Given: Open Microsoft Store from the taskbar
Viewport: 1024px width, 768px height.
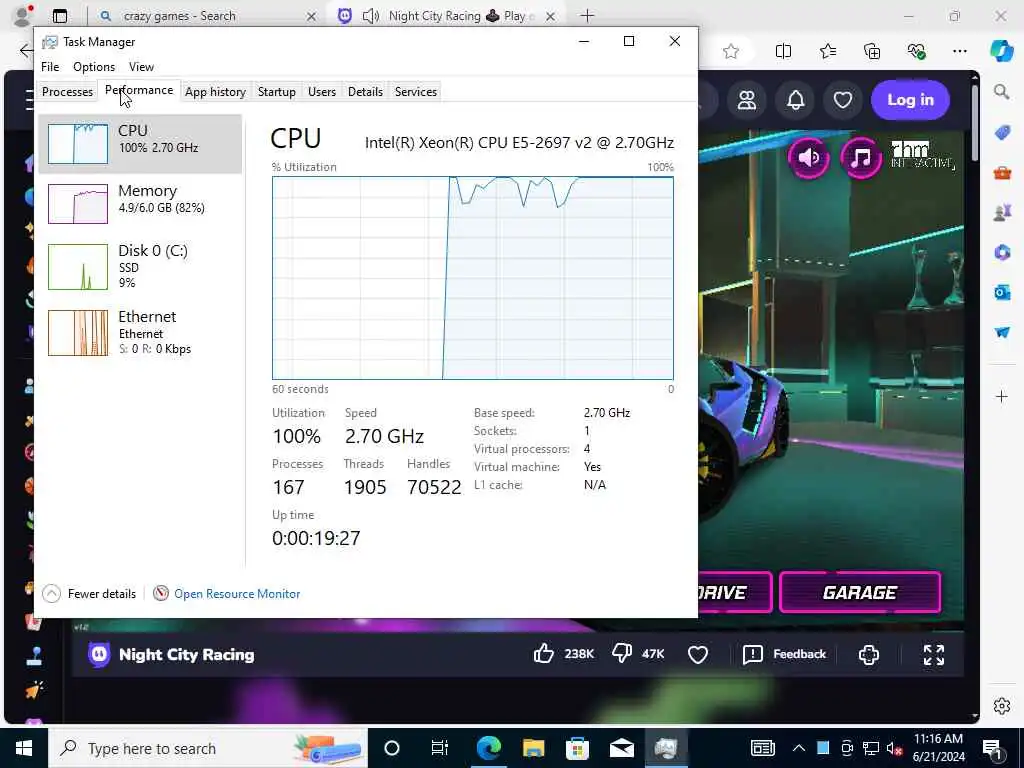Looking at the screenshot, I should (577, 748).
